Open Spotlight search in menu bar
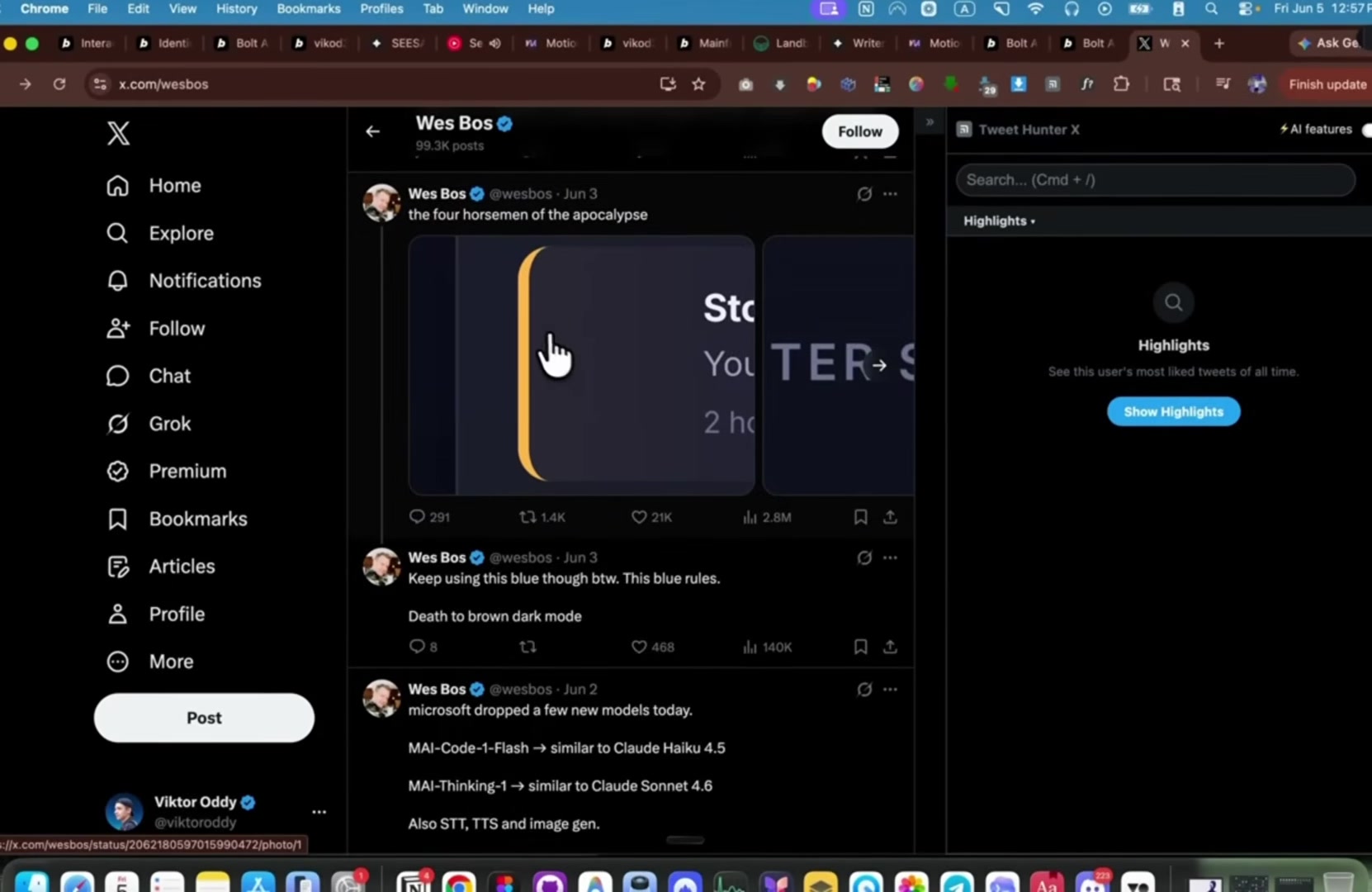 [x=1211, y=9]
